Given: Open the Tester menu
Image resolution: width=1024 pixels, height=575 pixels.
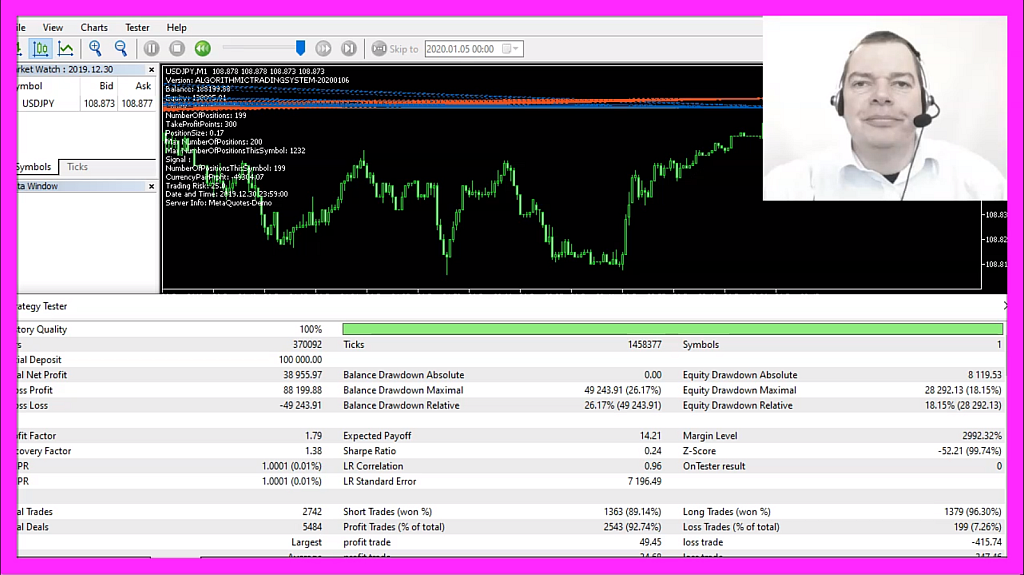Looking at the screenshot, I should point(137,27).
